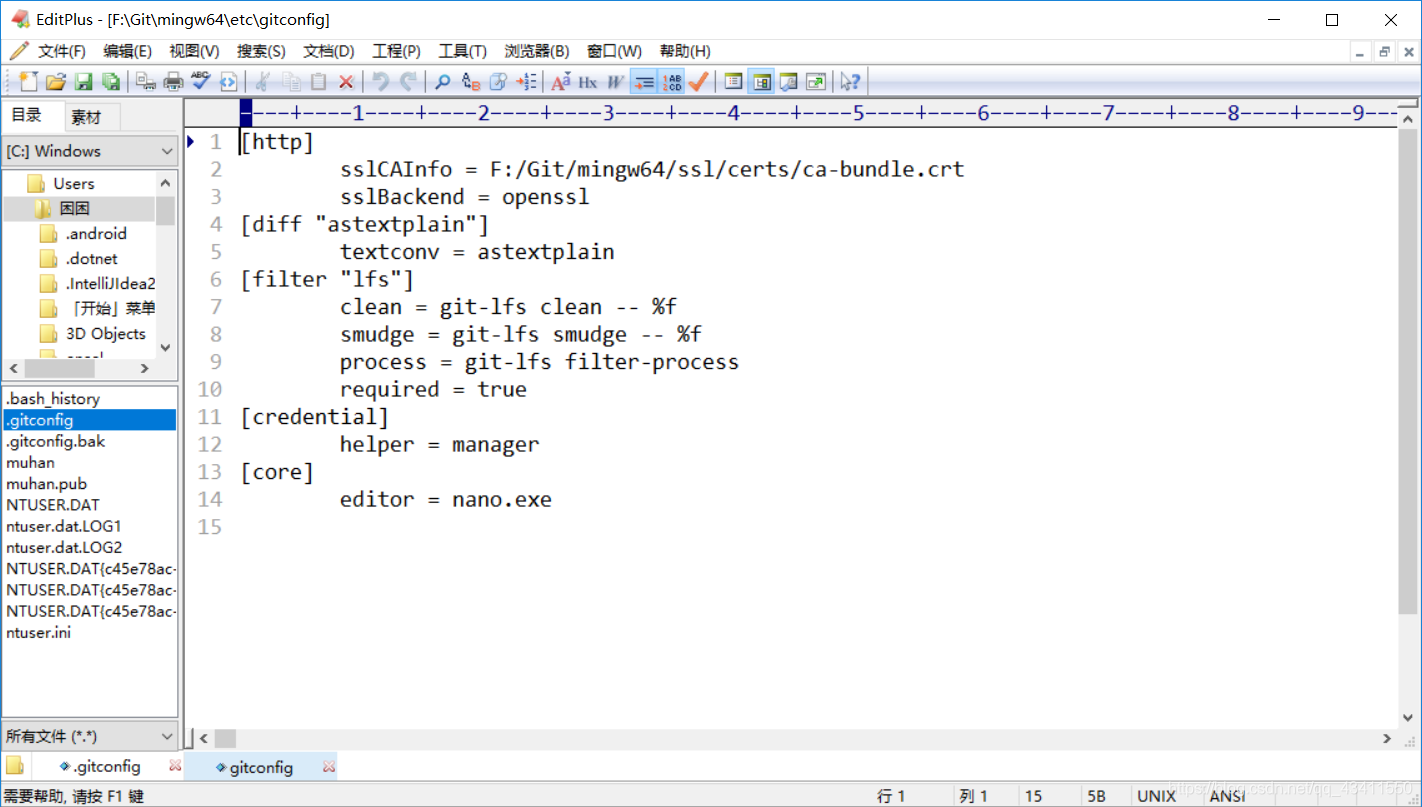The height and width of the screenshot is (807, 1422).
Task: Click the Copy icon in toolbar
Action: click(x=291, y=82)
